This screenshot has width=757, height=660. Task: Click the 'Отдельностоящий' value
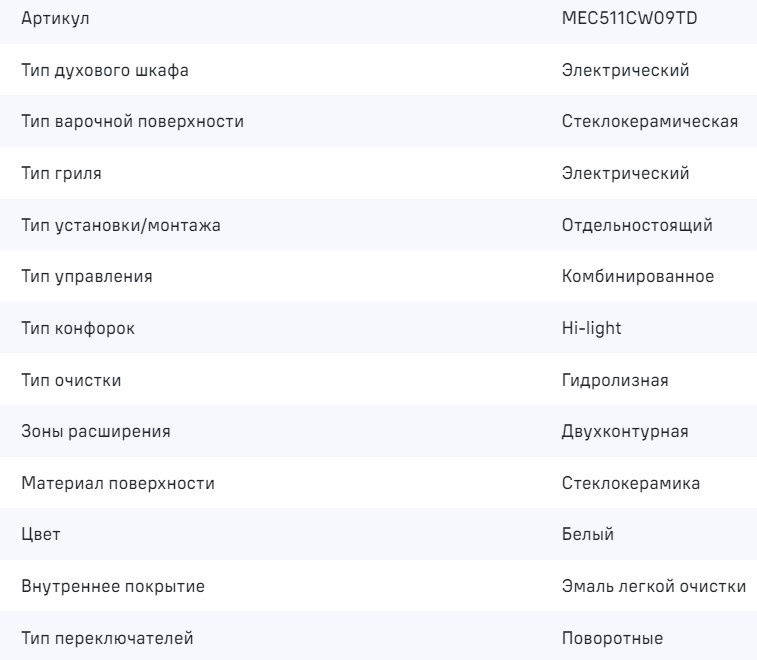[x=637, y=226]
